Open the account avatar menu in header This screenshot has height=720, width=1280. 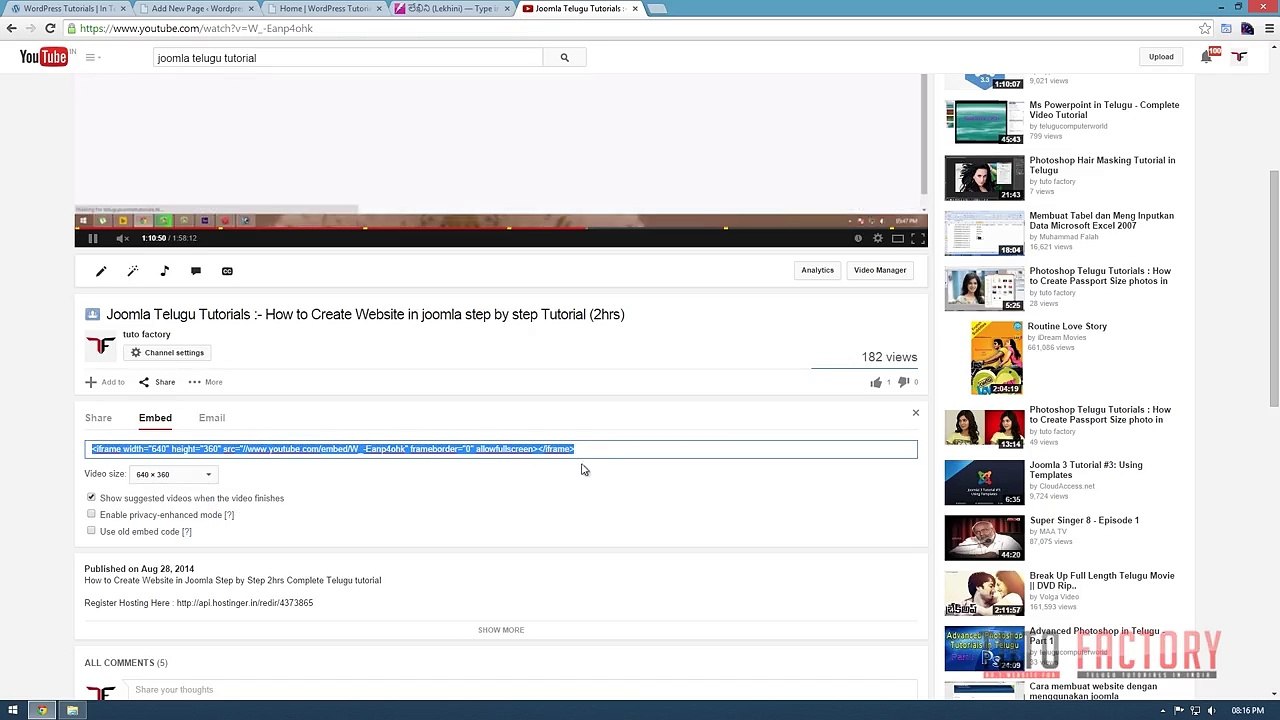pyautogui.click(x=1239, y=57)
